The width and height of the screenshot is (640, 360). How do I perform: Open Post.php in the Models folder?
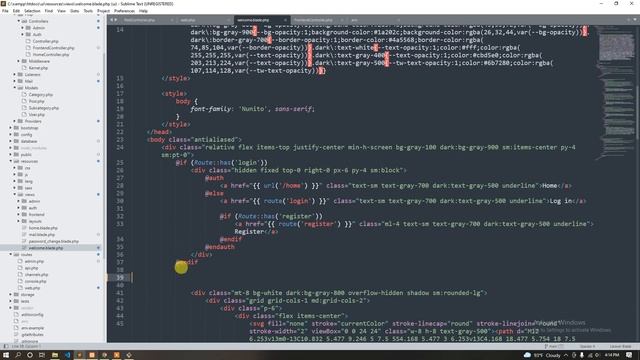pos(36,101)
